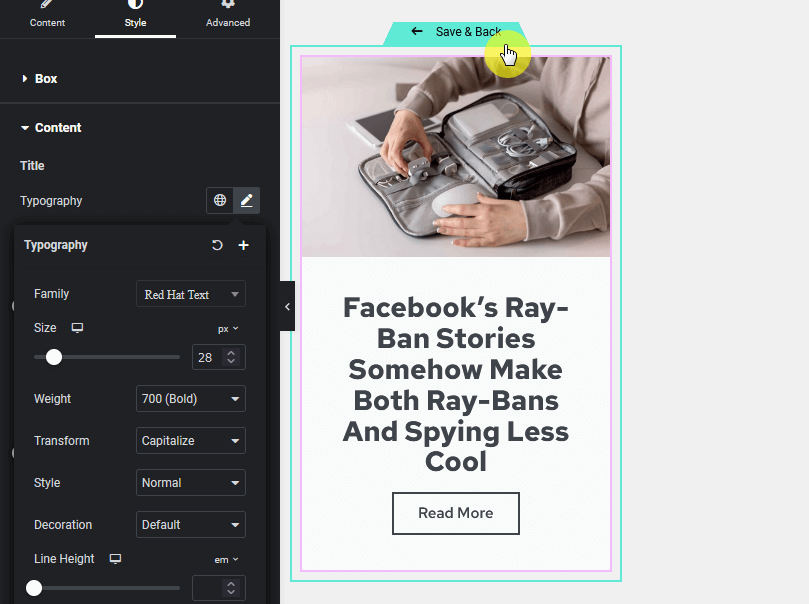Click the typography edit pencil icon

(x=247, y=200)
